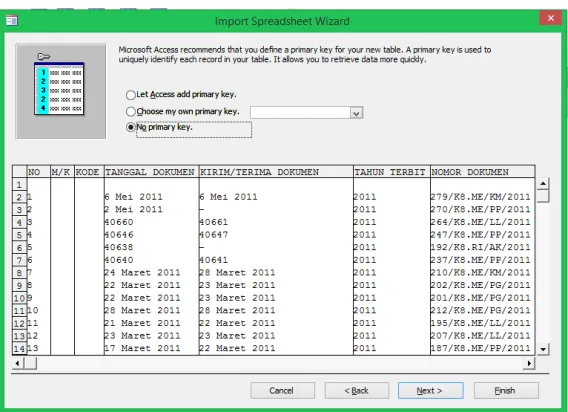The image size is (568, 412).
Task: Close the Import Spreadsheet Wizard window
Action: 551,18
